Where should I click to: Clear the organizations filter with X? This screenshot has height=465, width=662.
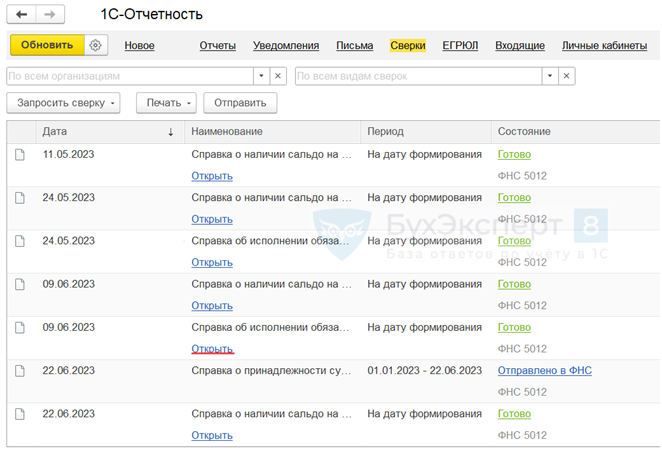[x=278, y=76]
